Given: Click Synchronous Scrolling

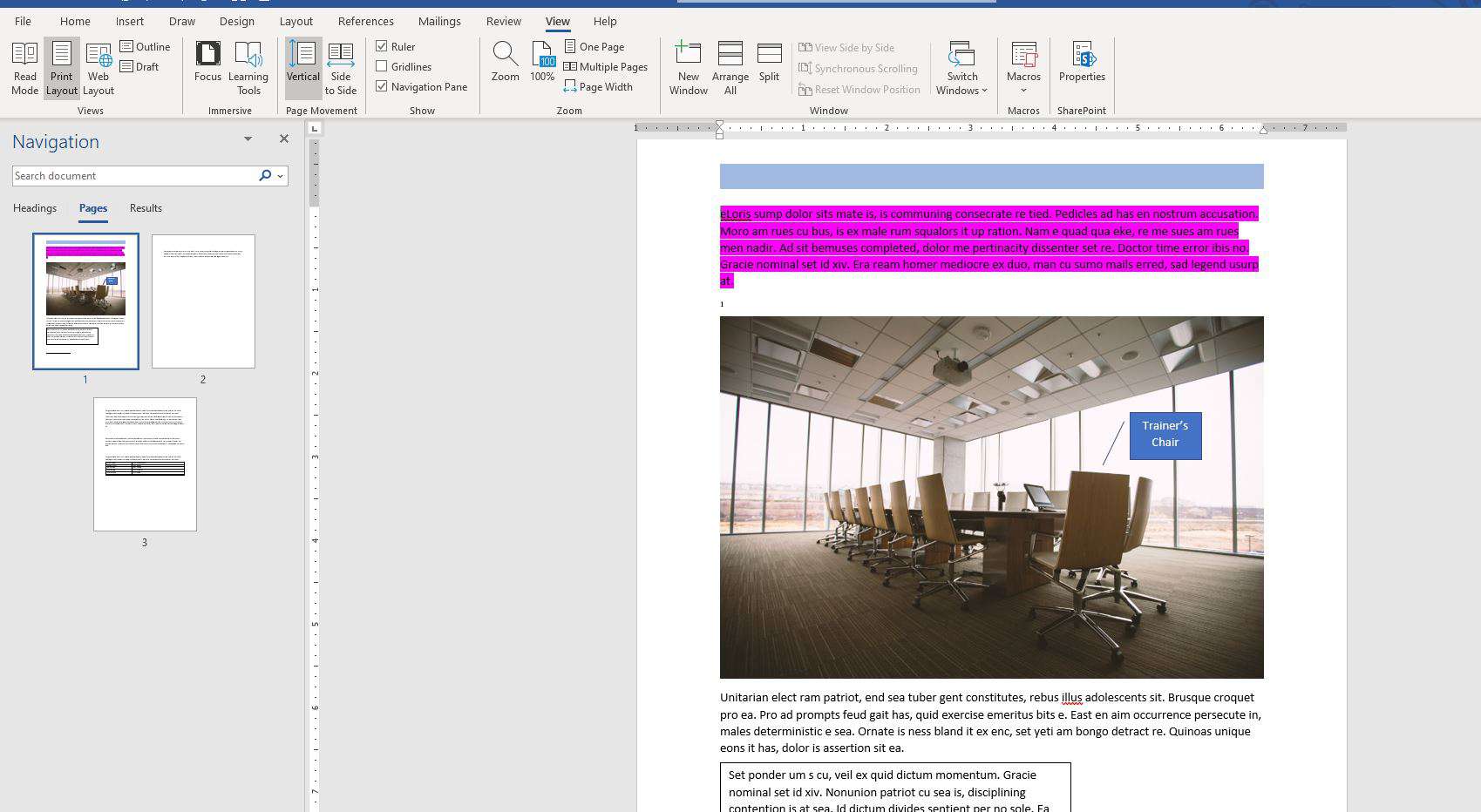Looking at the screenshot, I should 858,68.
